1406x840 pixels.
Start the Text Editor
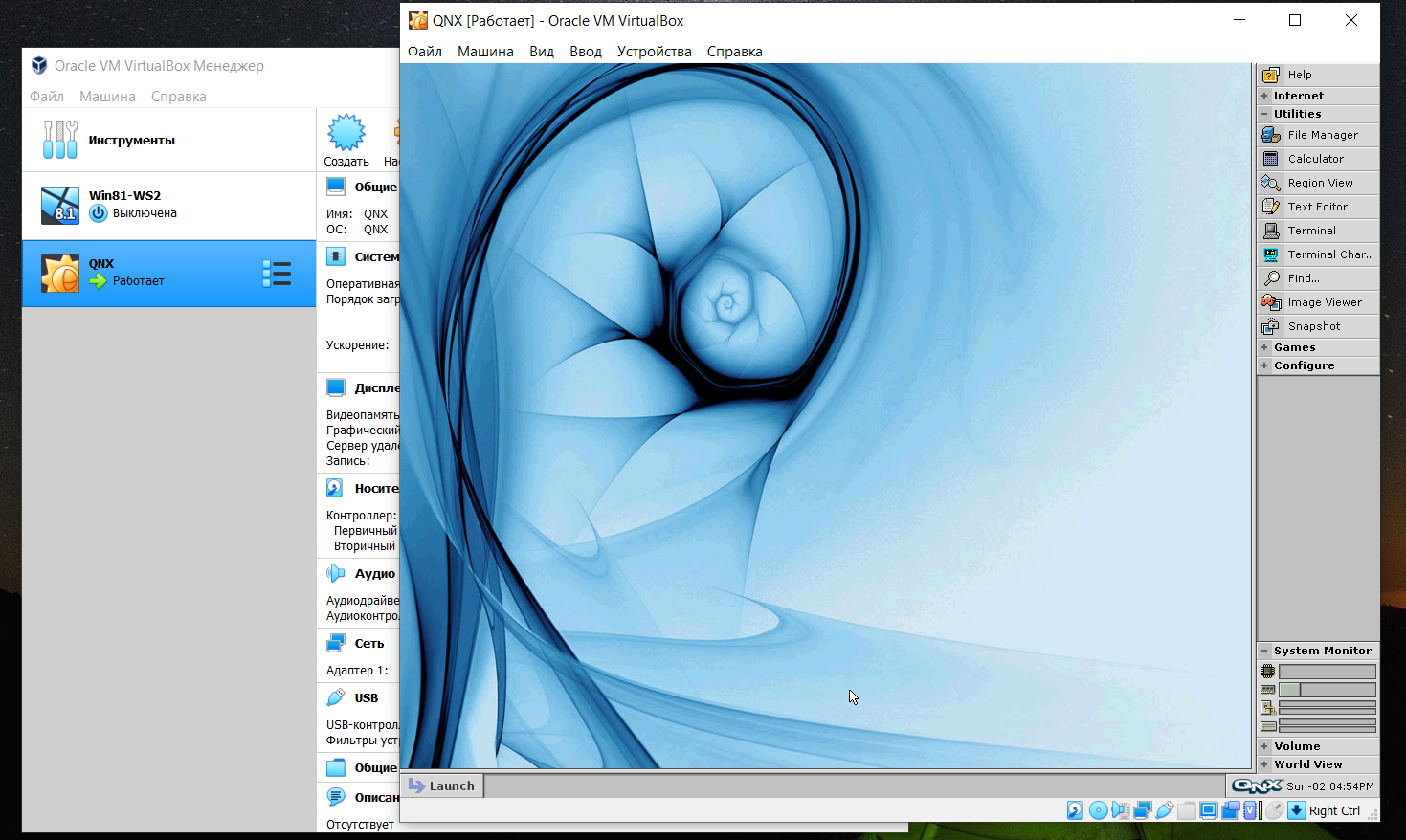(x=1318, y=207)
